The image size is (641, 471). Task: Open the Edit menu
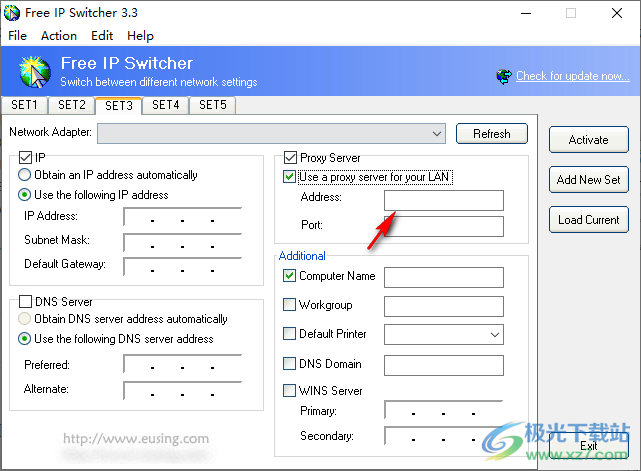102,36
